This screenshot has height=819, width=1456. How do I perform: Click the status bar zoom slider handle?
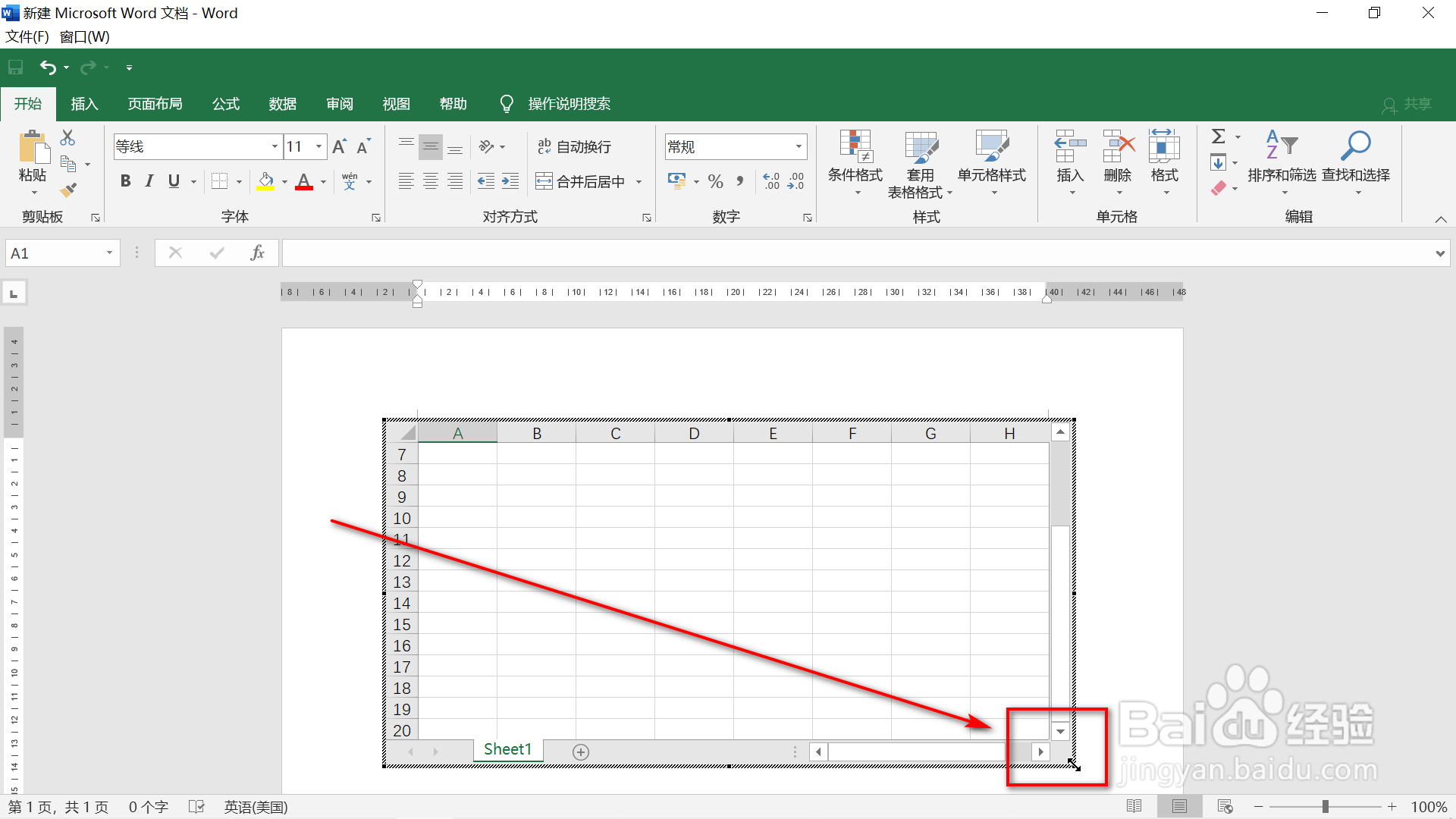[1325, 807]
